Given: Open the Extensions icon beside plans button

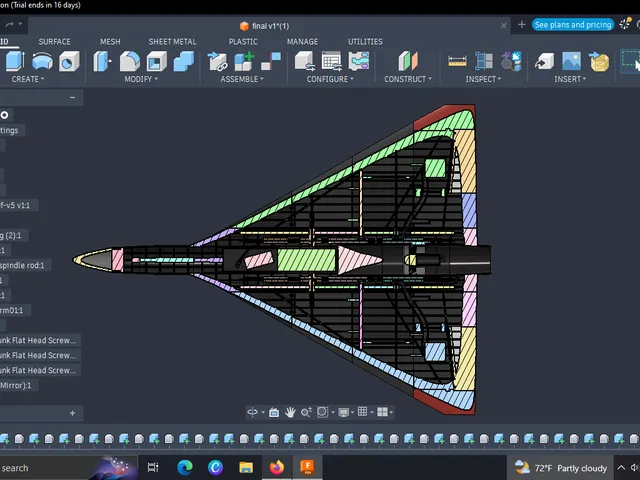Looking at the screenshot, I should pyautogui.click(x=624, y=24).
